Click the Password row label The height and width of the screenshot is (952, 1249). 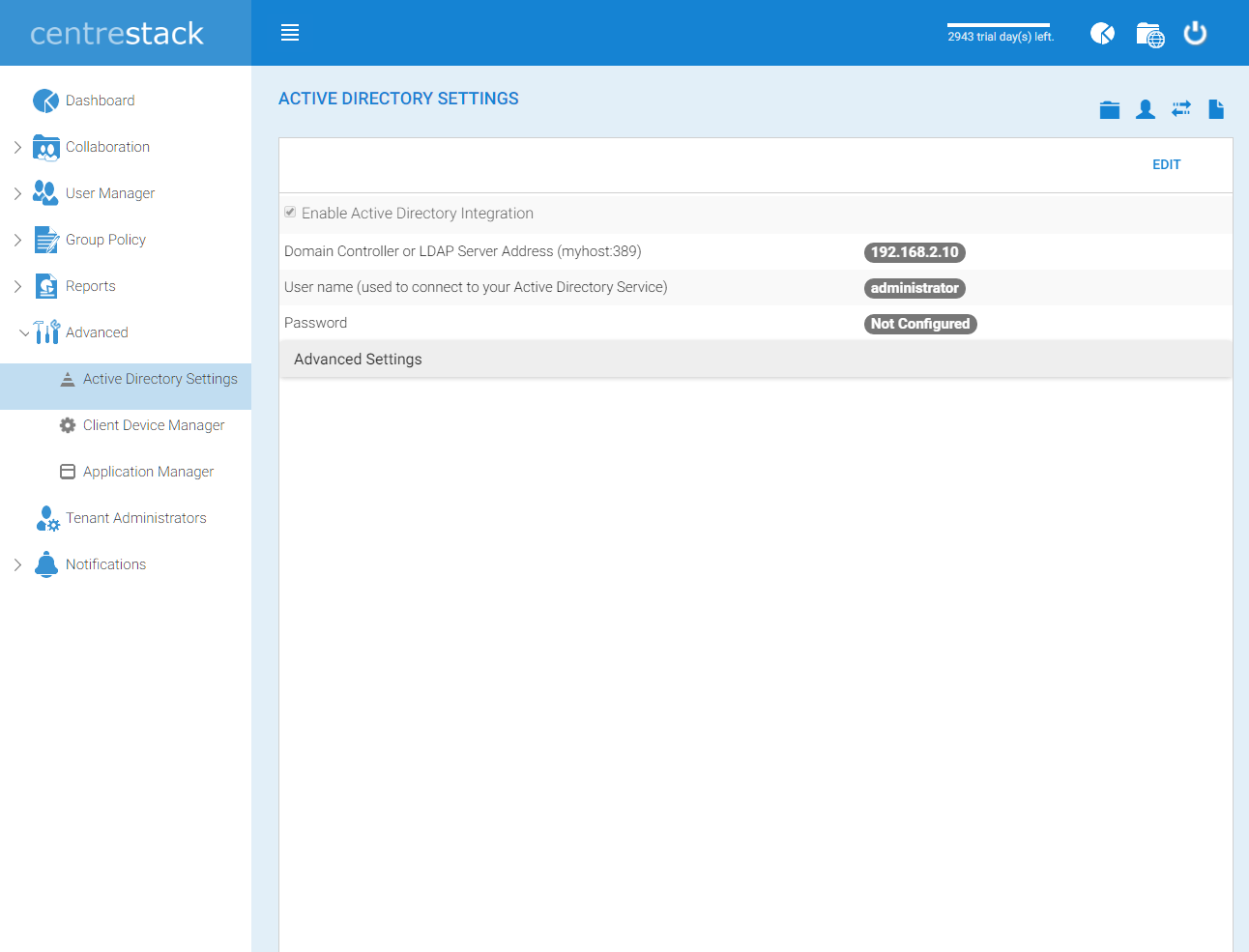[x=315, y=323]
